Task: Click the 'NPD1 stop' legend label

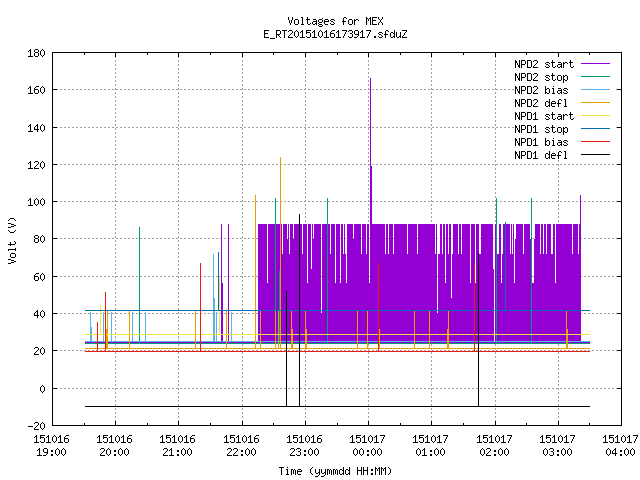Action: pos(541,129)
